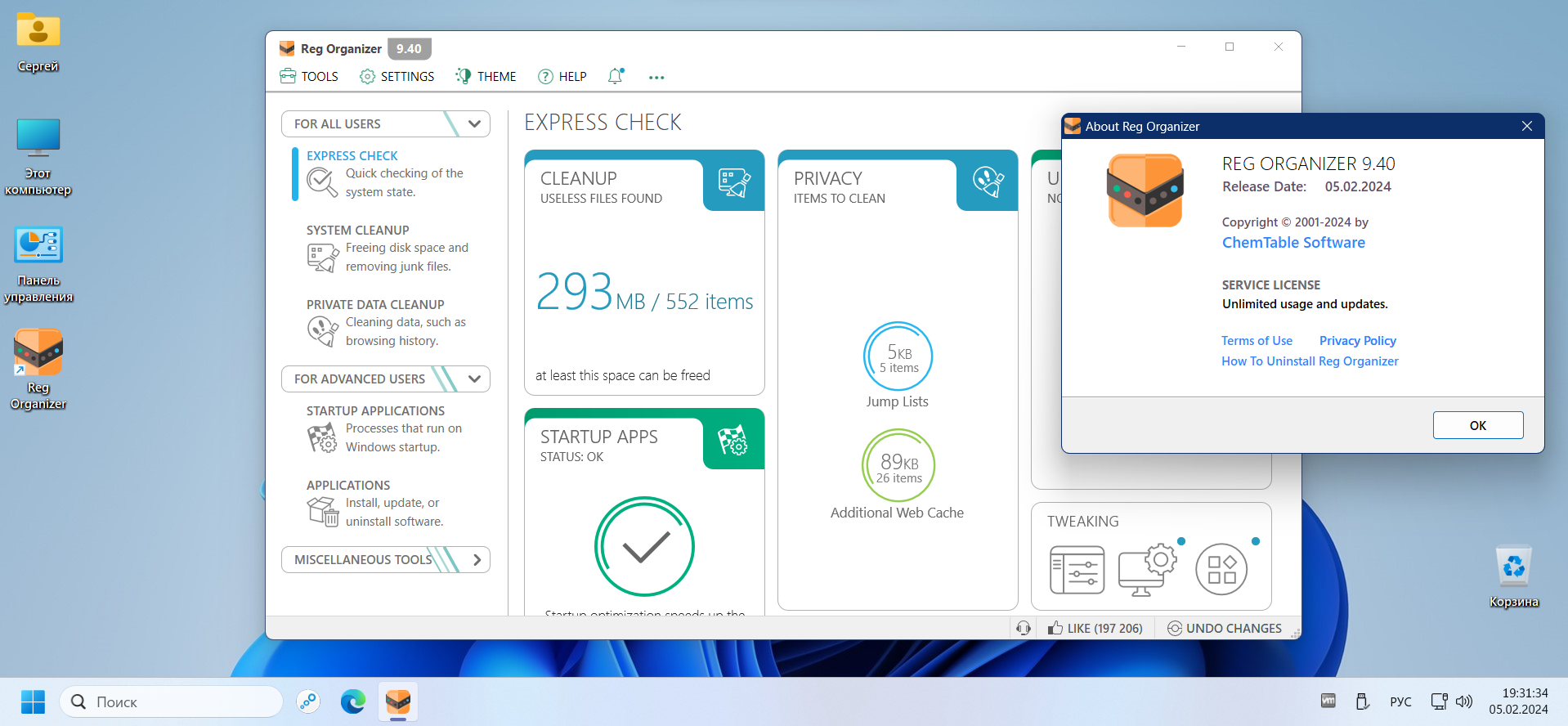Launch Microsoft Edge from taskbar
1568x726 pixels.
353,701
